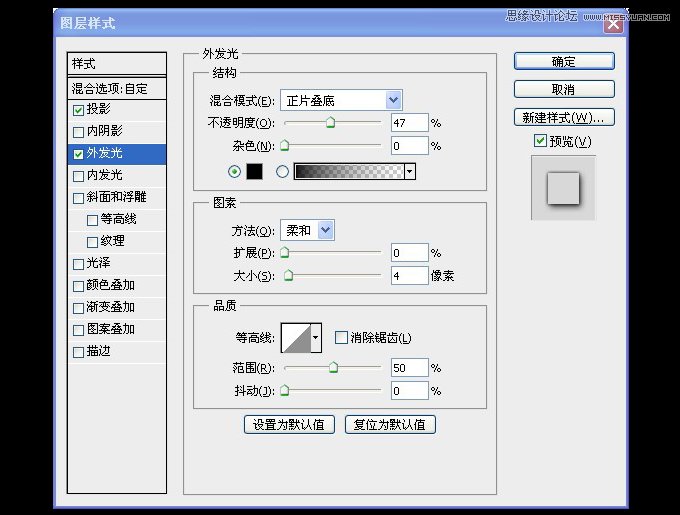Select 混合选项:自定 in style list
This screenshot has width=680, height=515.
[x=117, y=88]
